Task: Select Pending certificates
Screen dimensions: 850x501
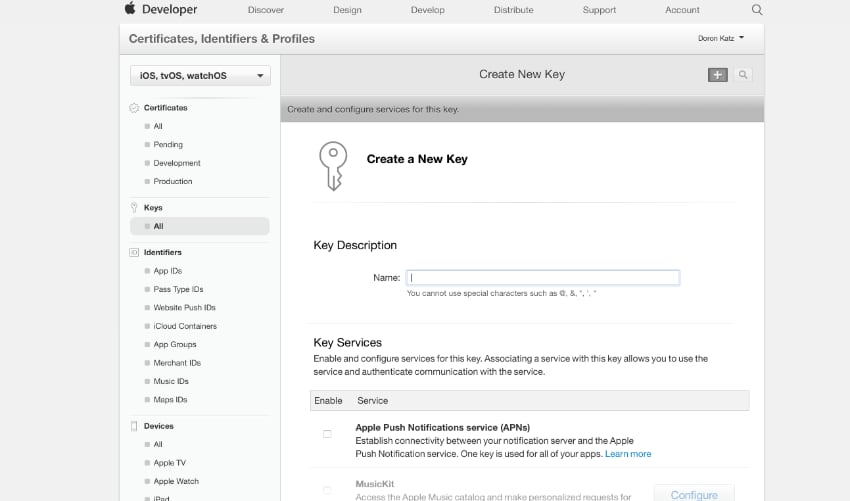Action: click(x=168, y=145)
